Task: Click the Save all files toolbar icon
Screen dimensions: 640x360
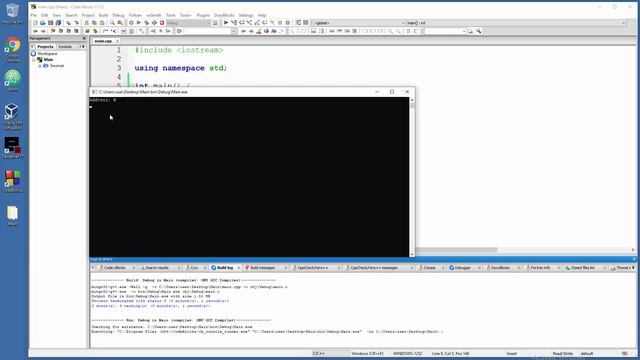Action: click(58, 23)
